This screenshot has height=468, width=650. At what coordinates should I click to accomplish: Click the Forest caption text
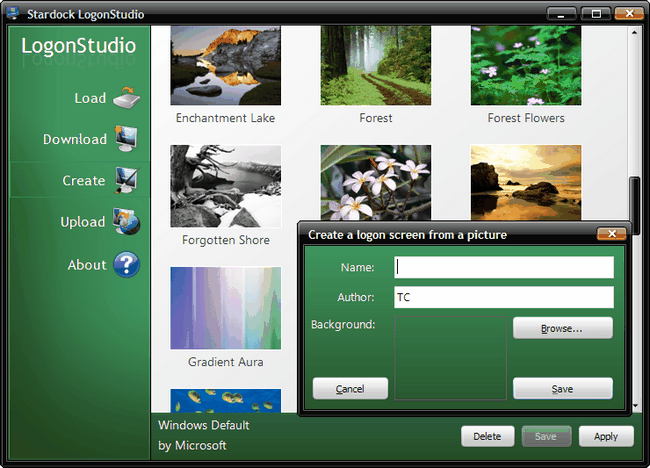376,118
